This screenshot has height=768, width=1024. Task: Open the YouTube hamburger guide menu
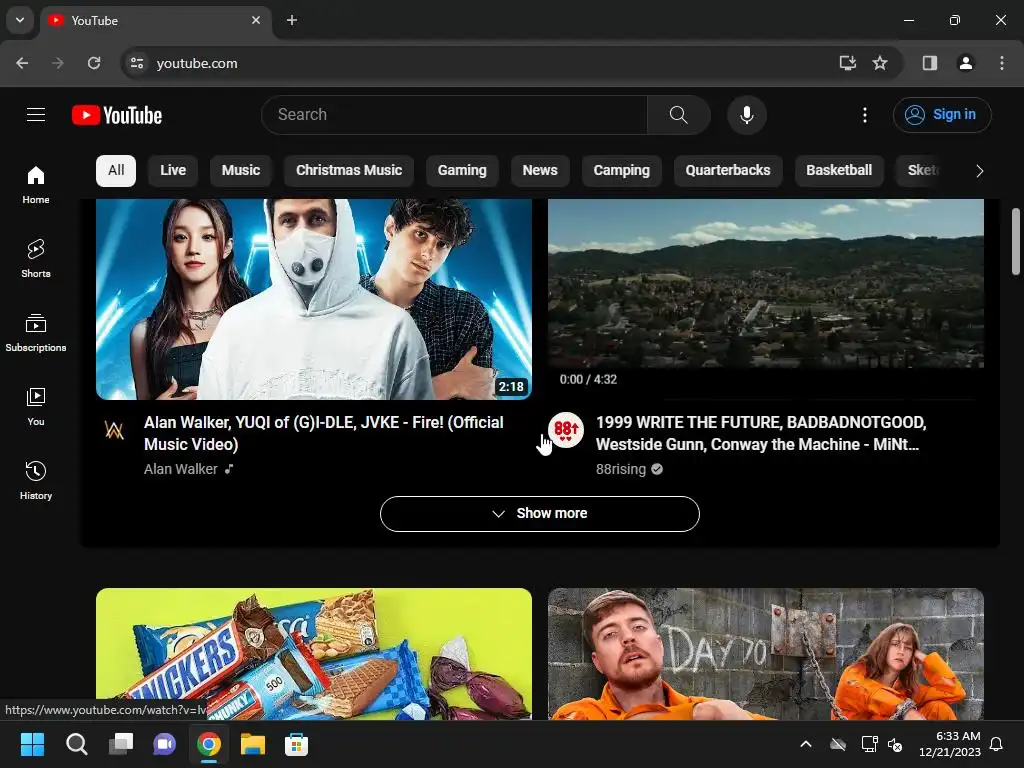click(x=36, y=115)
